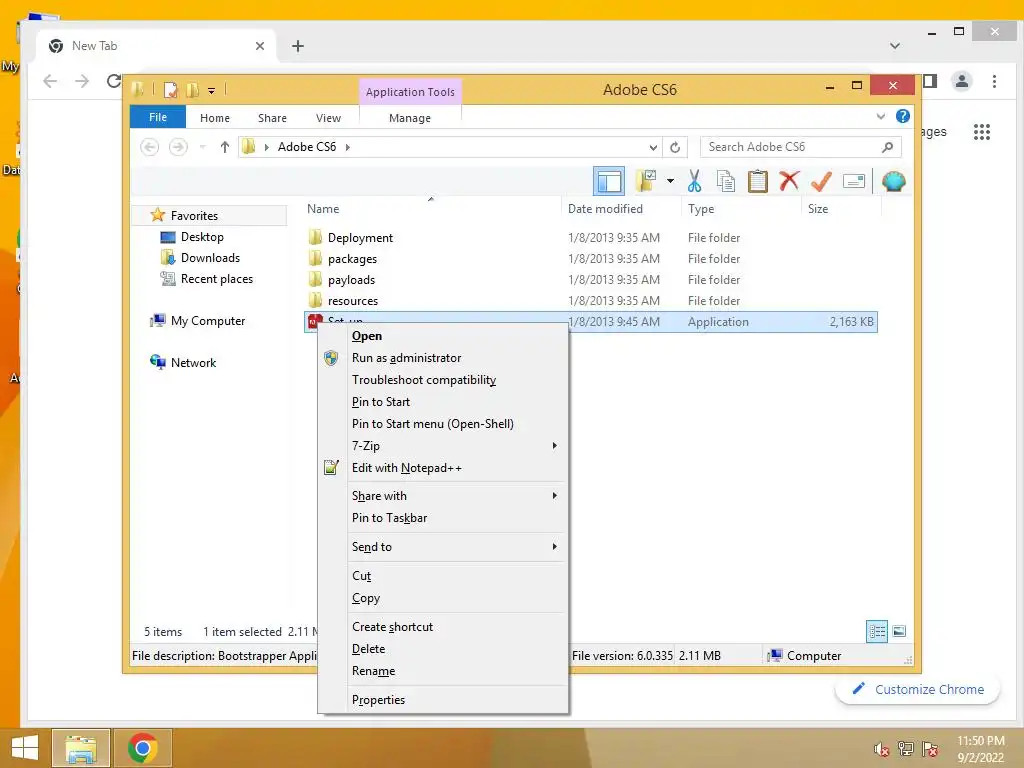Select the Deployment folder

(x=360, y=238)
